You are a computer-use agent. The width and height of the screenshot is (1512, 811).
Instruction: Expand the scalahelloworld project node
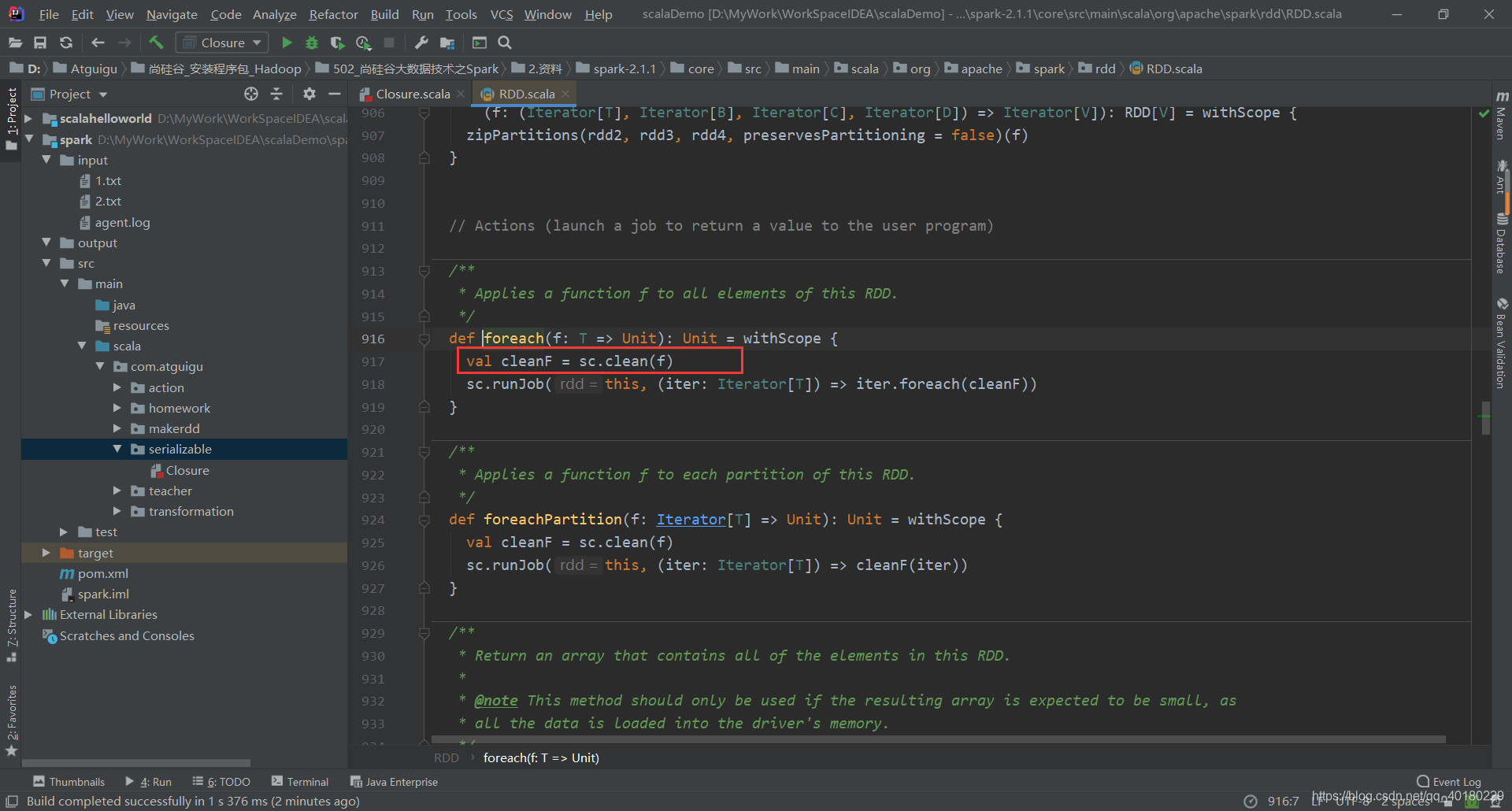click(28, 118)
